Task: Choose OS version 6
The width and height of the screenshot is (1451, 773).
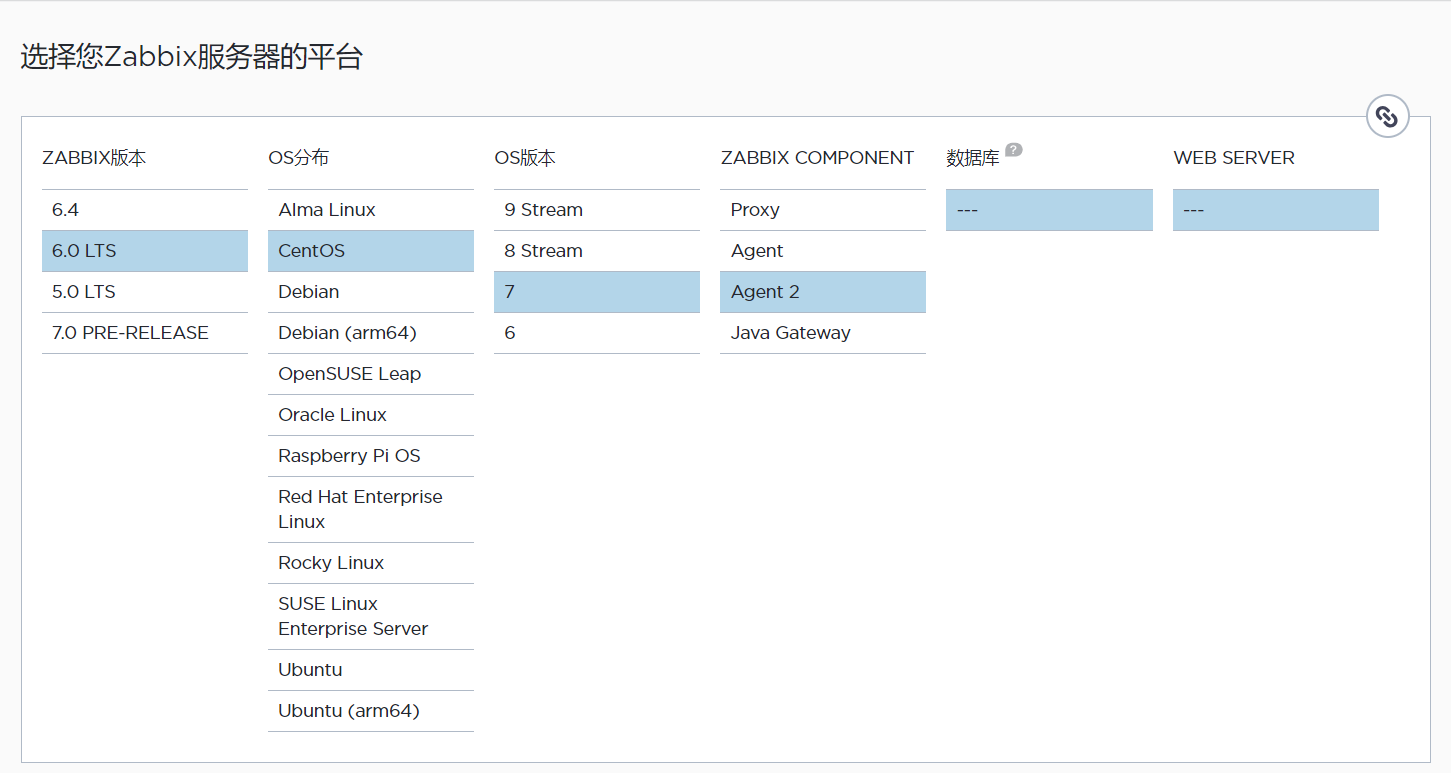Action: pyautogui.click(x=597, y=333)
